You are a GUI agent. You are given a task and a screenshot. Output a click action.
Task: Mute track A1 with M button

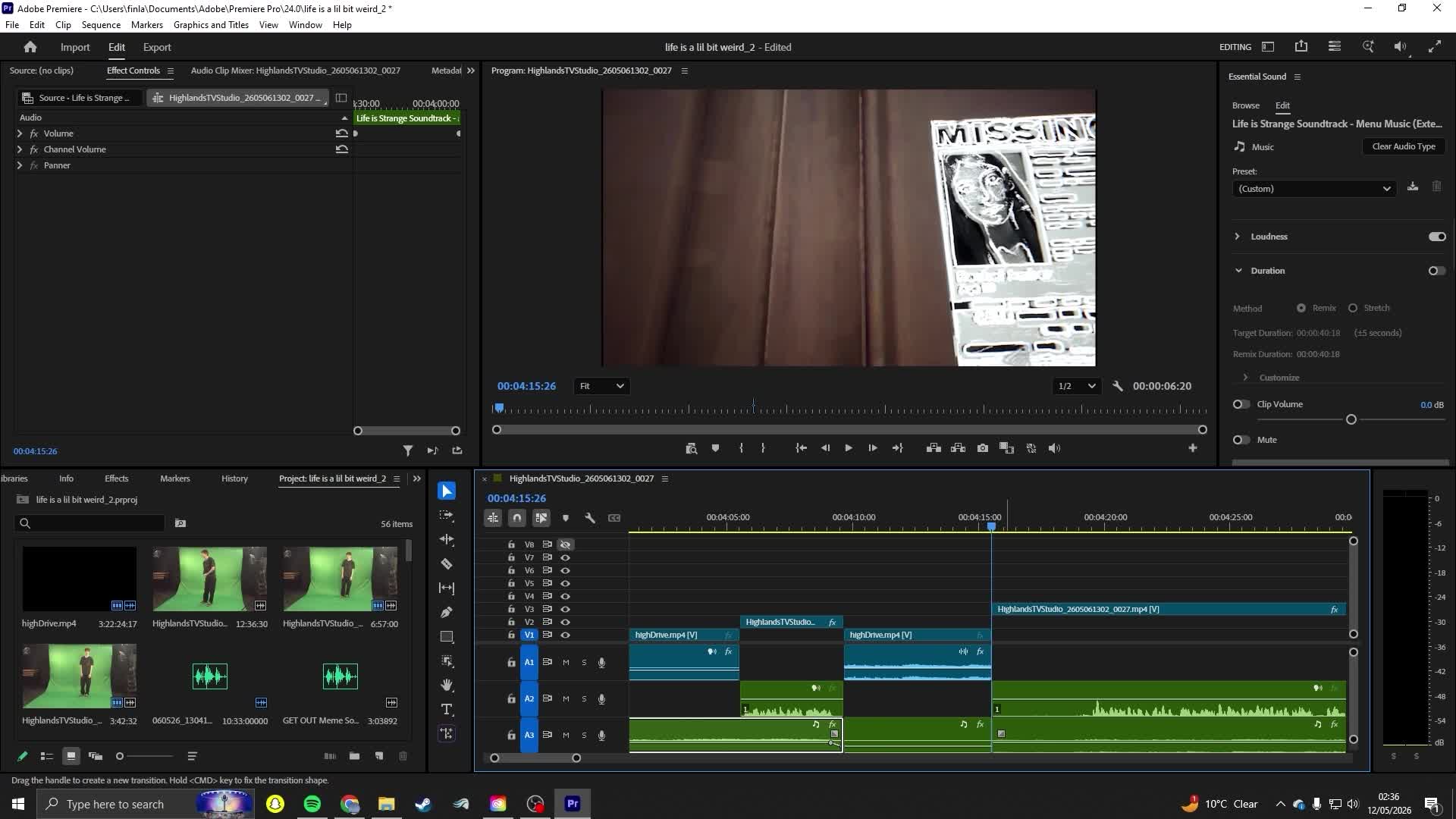(566, 663)
